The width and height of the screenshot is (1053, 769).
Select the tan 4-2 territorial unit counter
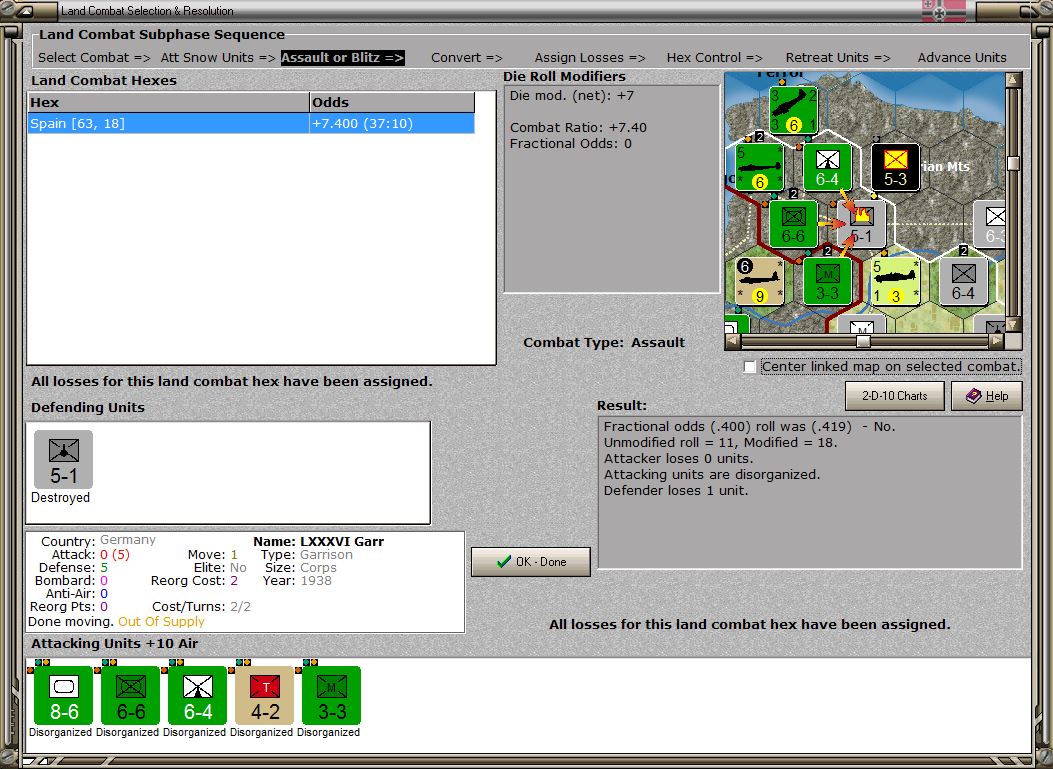coord(265,695)
